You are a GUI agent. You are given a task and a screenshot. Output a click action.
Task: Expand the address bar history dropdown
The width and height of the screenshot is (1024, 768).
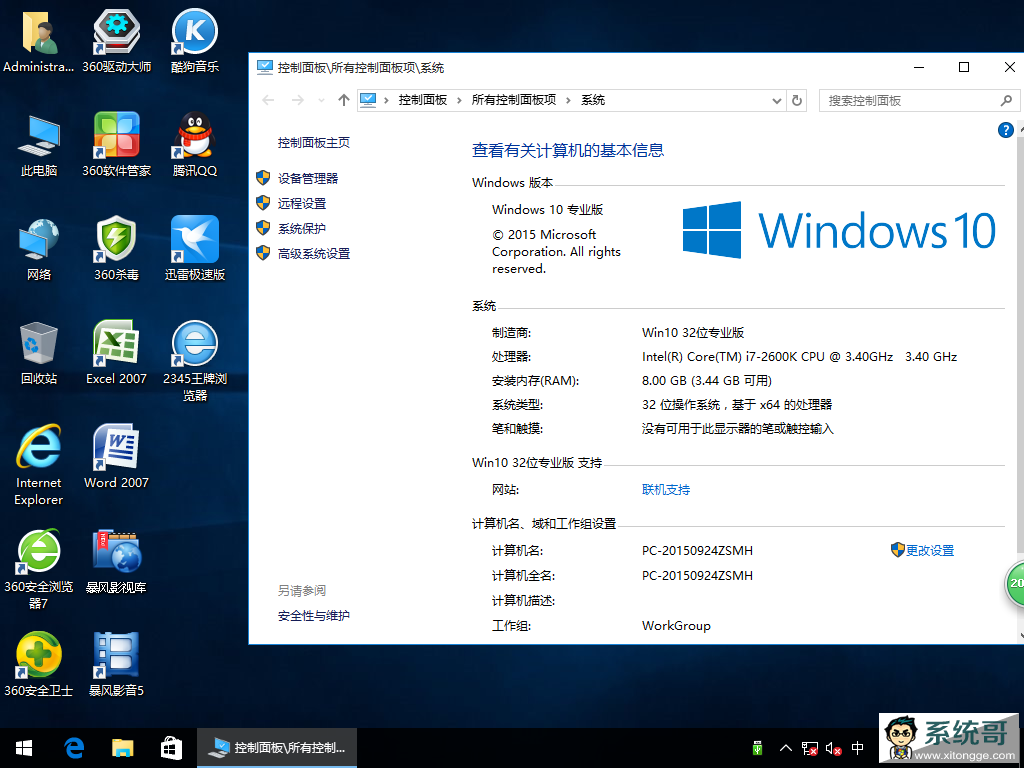click(x=776, y=101)
